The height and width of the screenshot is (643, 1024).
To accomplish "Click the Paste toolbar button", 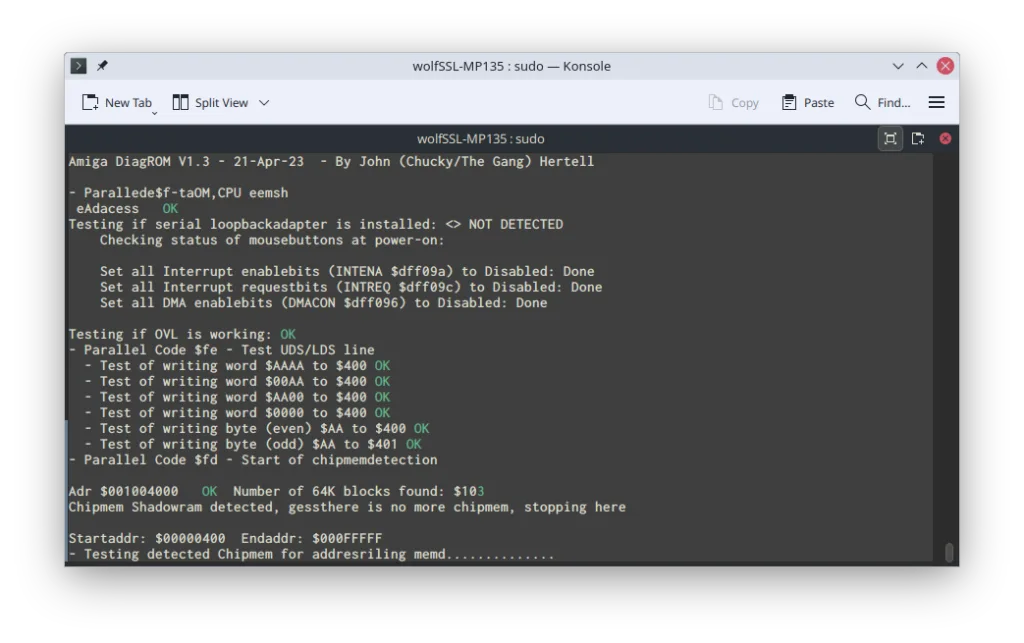I will pyautogui.click(x=808, y=102).
